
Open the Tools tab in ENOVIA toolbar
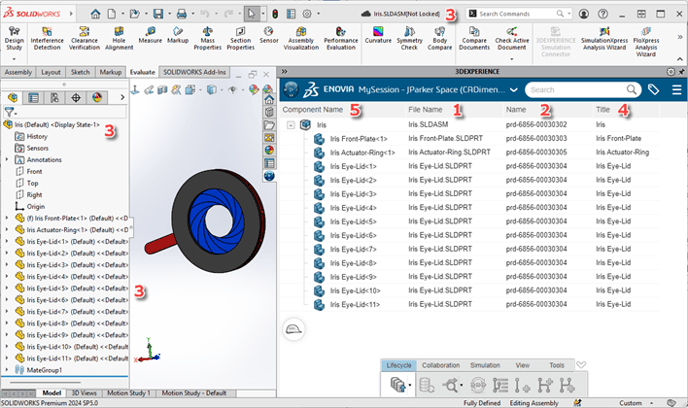[x=556, y=365]
